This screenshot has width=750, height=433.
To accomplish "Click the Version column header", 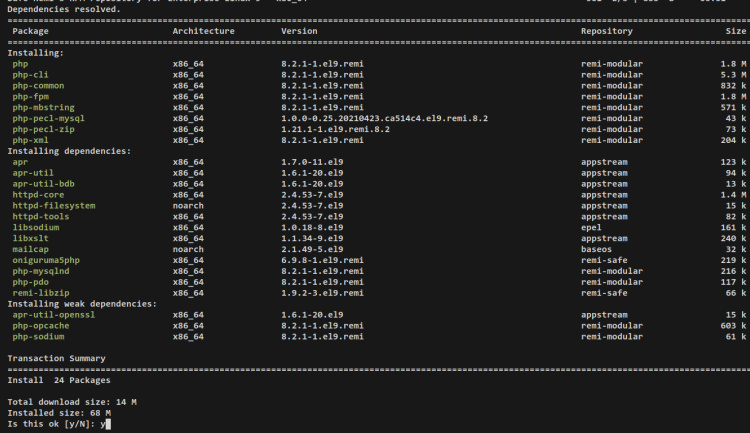I will 299,31.
